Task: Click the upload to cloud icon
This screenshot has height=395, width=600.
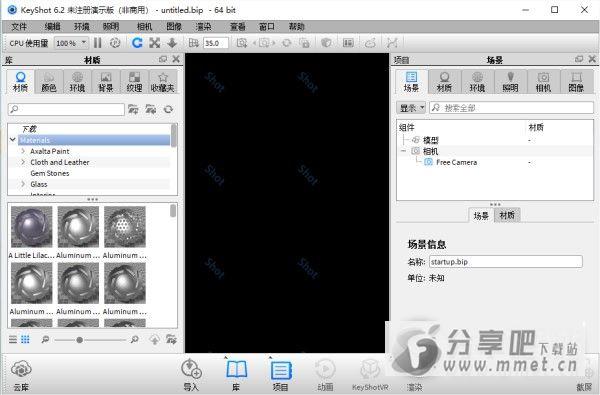Action: click(x=155, y=339)
